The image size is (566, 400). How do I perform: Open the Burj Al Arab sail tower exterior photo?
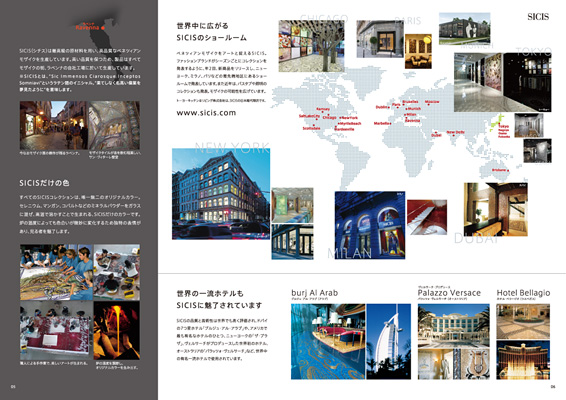(388, 341)
